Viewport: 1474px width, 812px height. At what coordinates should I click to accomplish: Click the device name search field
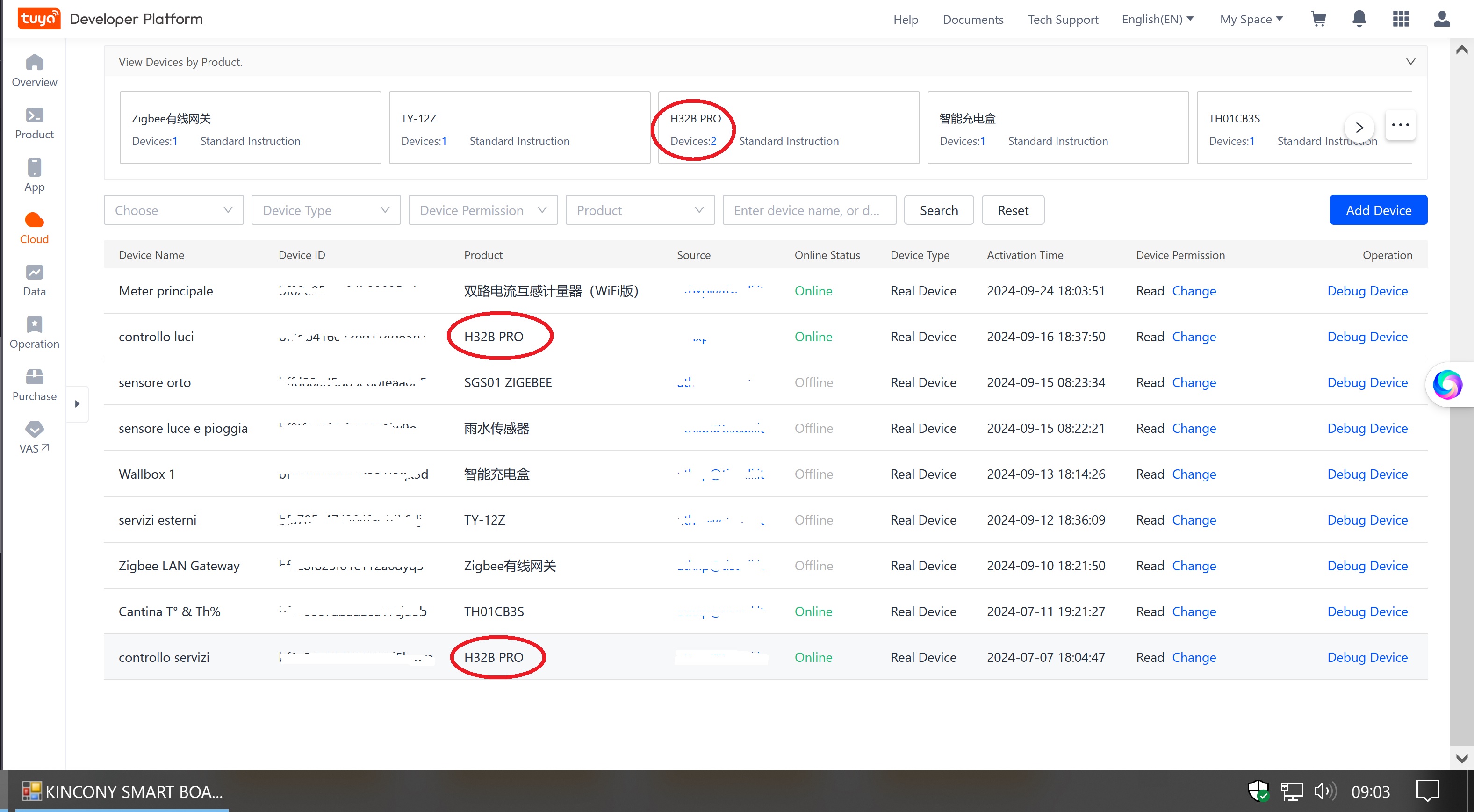[x=808, y=210]
